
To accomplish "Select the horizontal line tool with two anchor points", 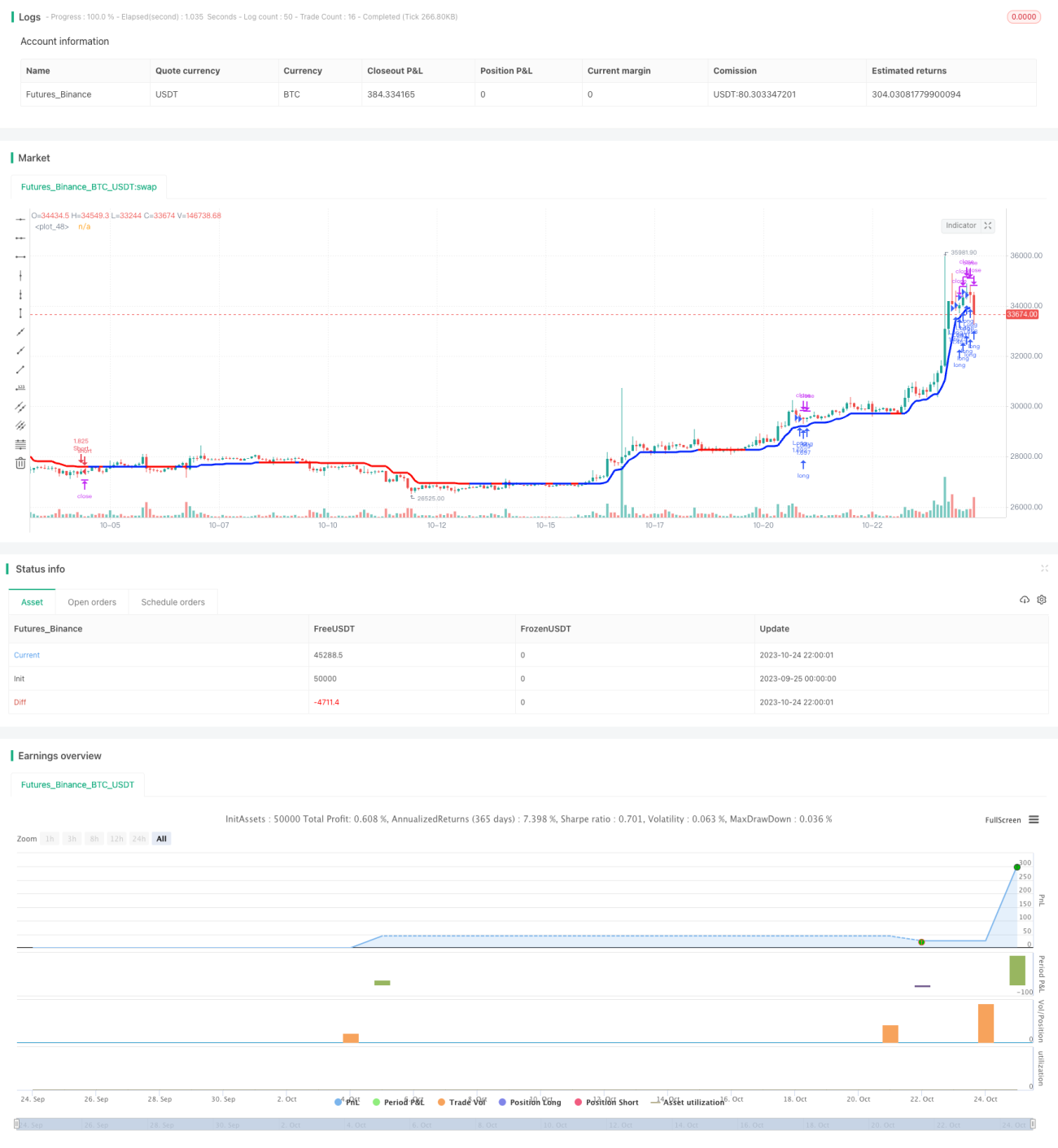I will pyautogui.click(x=20, y=238).
